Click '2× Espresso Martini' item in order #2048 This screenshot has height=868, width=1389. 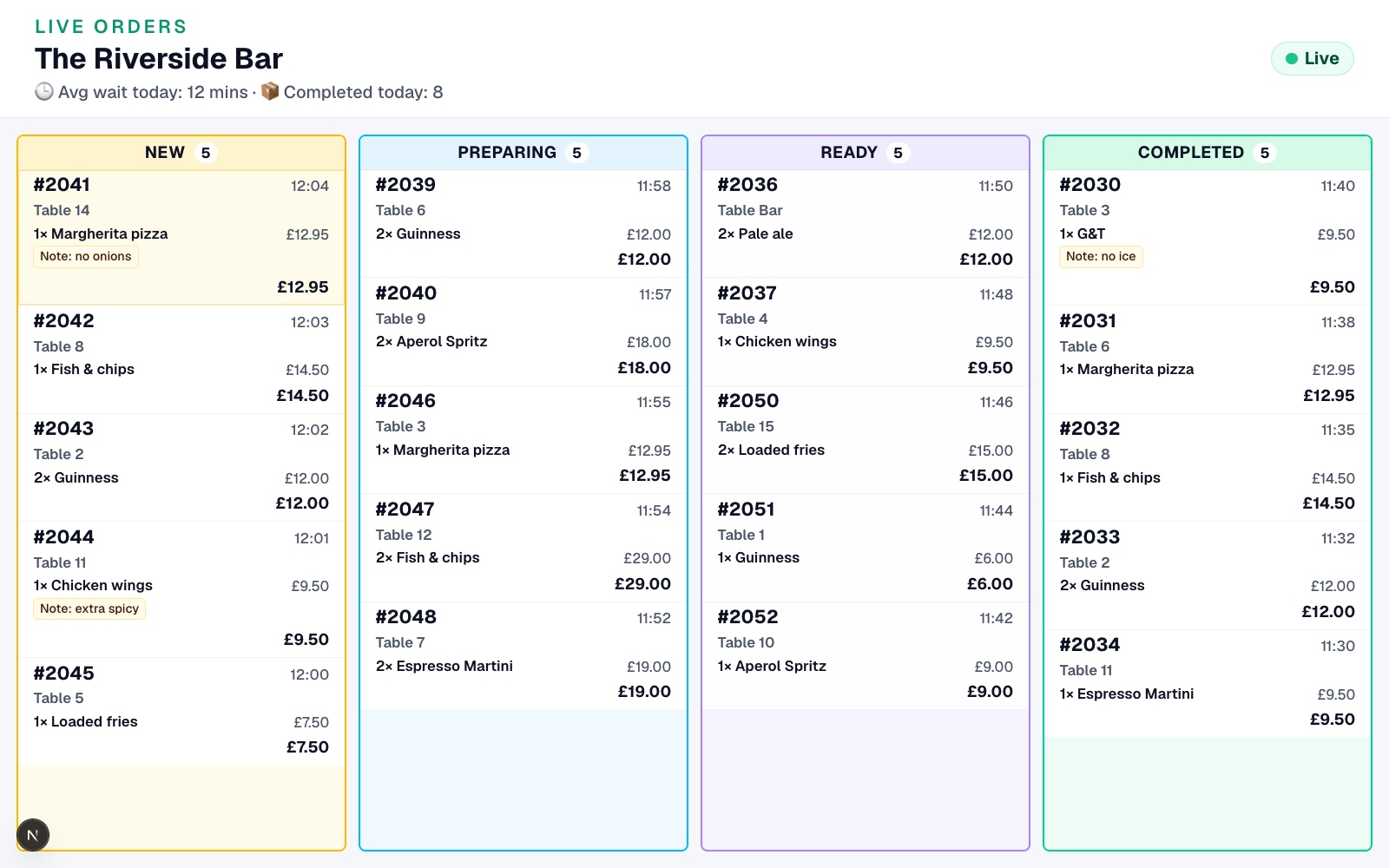click(x=444, y=666)
